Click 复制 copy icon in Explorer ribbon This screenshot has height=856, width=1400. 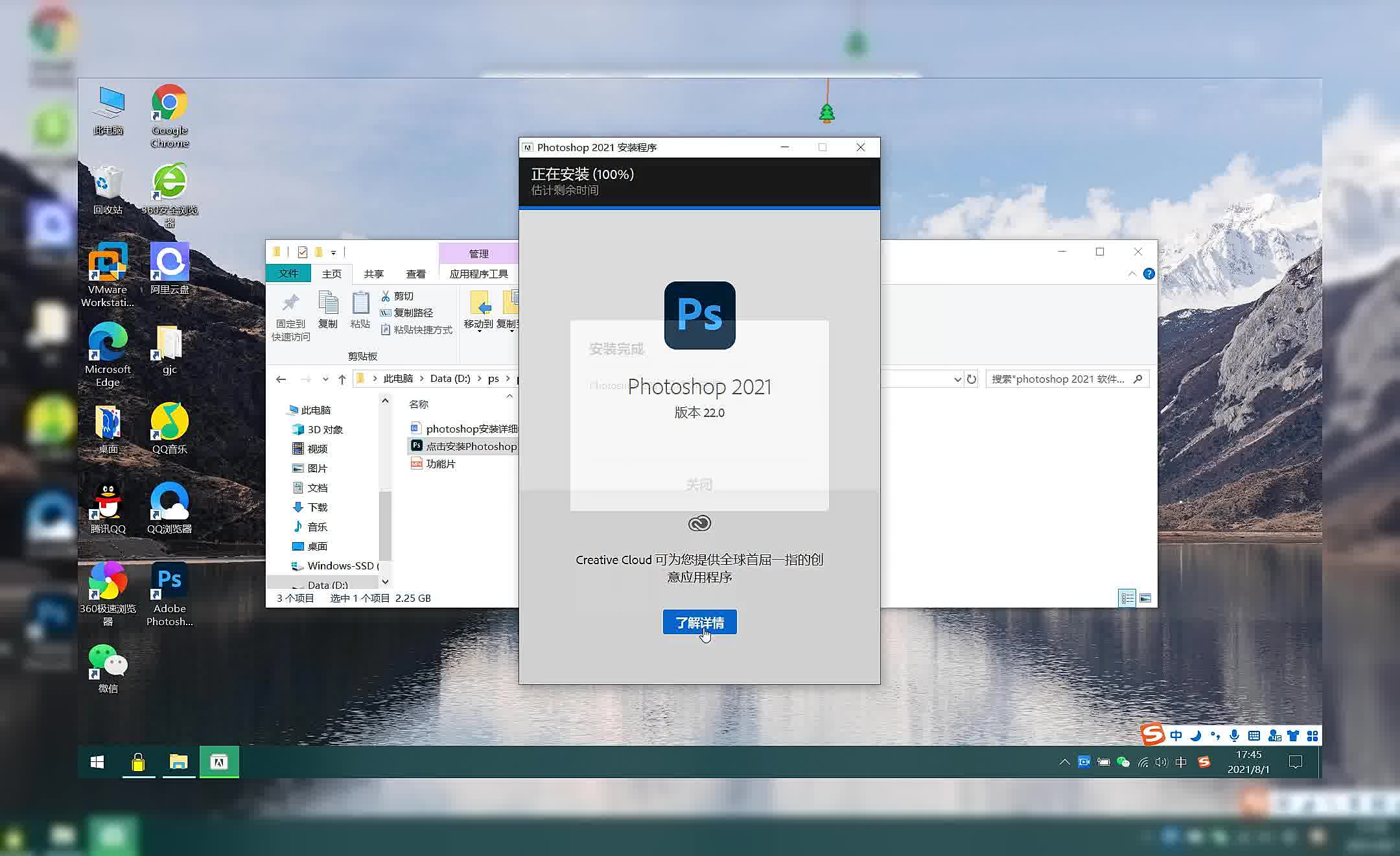pos(328,311)
